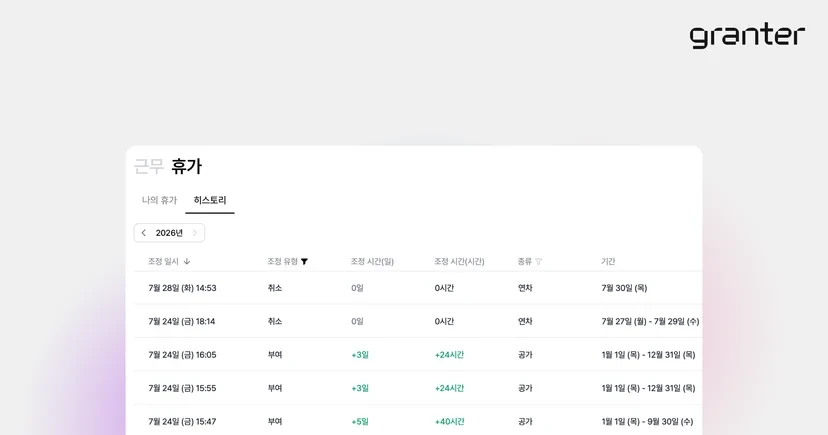Click 부여 in the 15:55 row
This screenshot has height=435, width=828.
pos(275,388)
